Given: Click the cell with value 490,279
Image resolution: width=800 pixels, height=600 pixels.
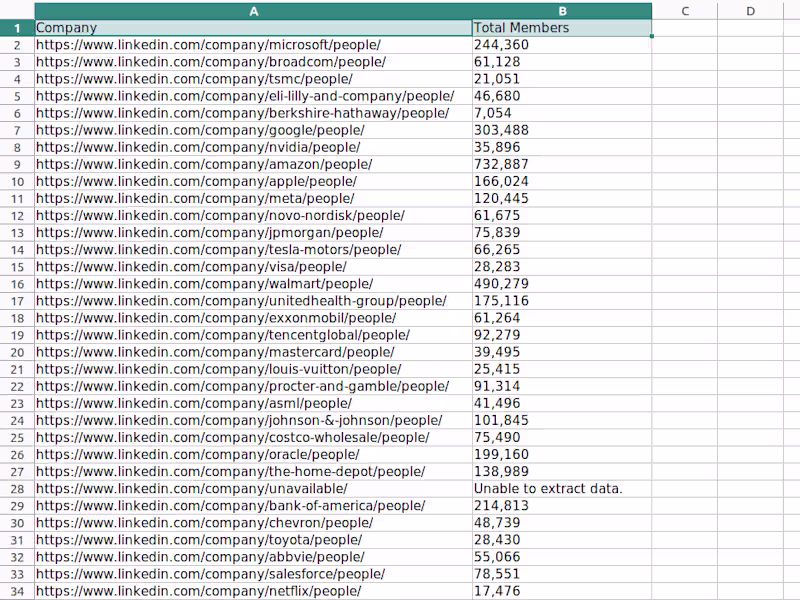Looking at the screenshot, I should pyautogui.click(x=562, y=284).
